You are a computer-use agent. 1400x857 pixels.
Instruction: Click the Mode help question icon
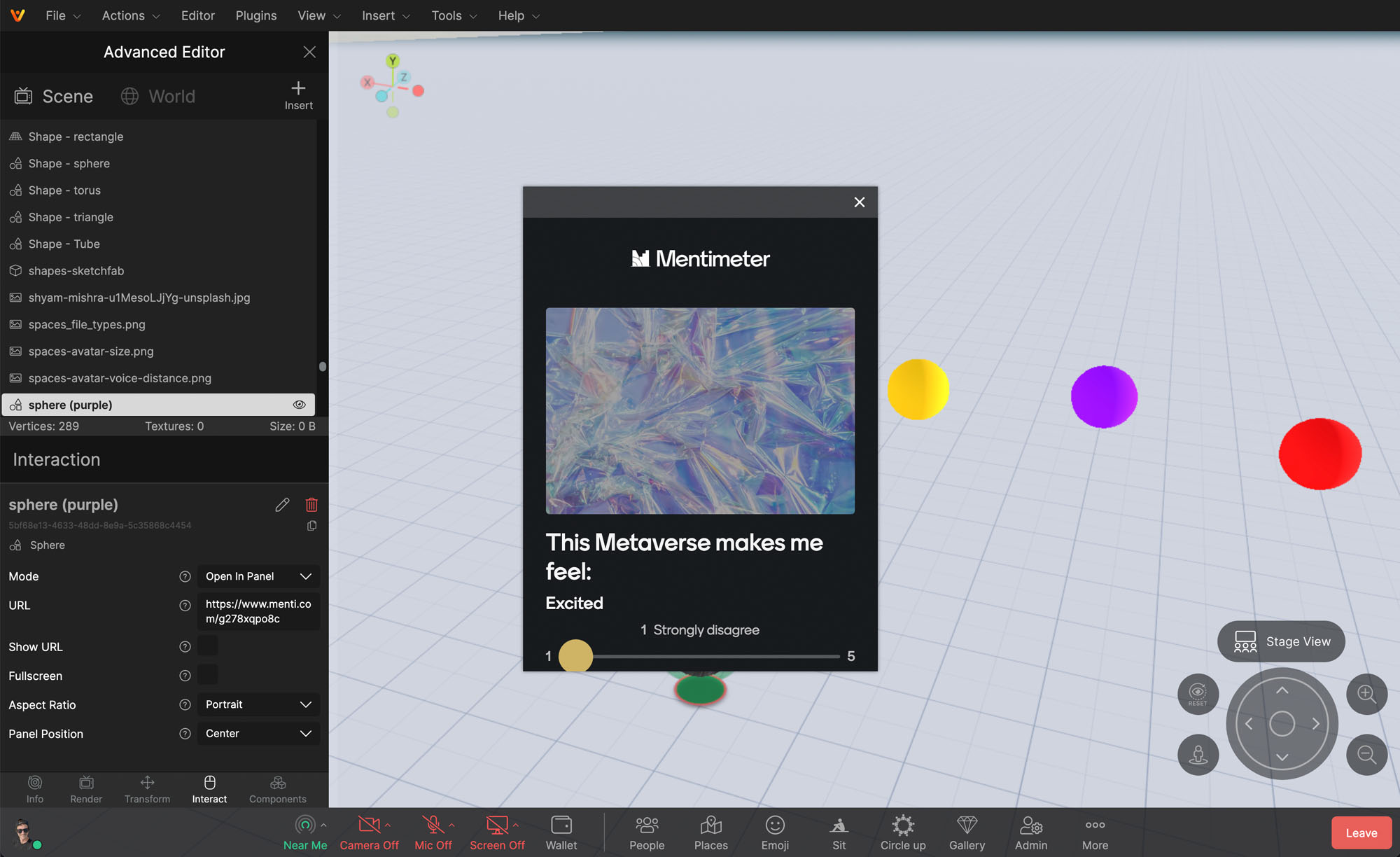185,576
